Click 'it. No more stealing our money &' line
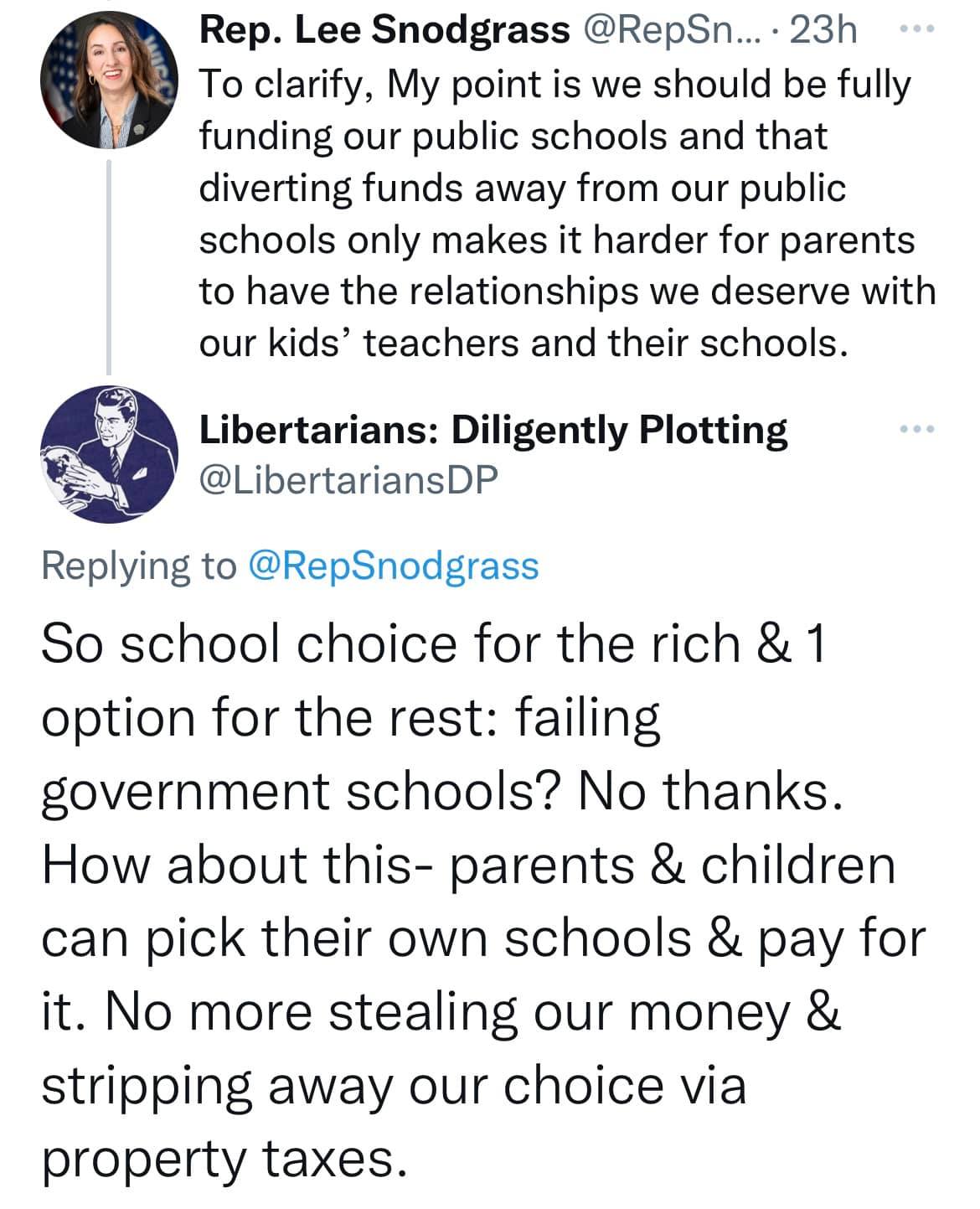 441,1012
